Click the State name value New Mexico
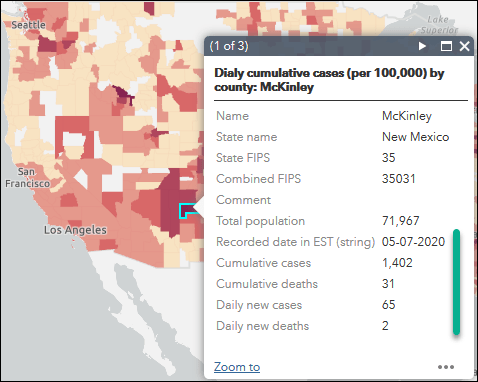The width and height of the screenshot is (478, 382). click(x=415, y=137)
